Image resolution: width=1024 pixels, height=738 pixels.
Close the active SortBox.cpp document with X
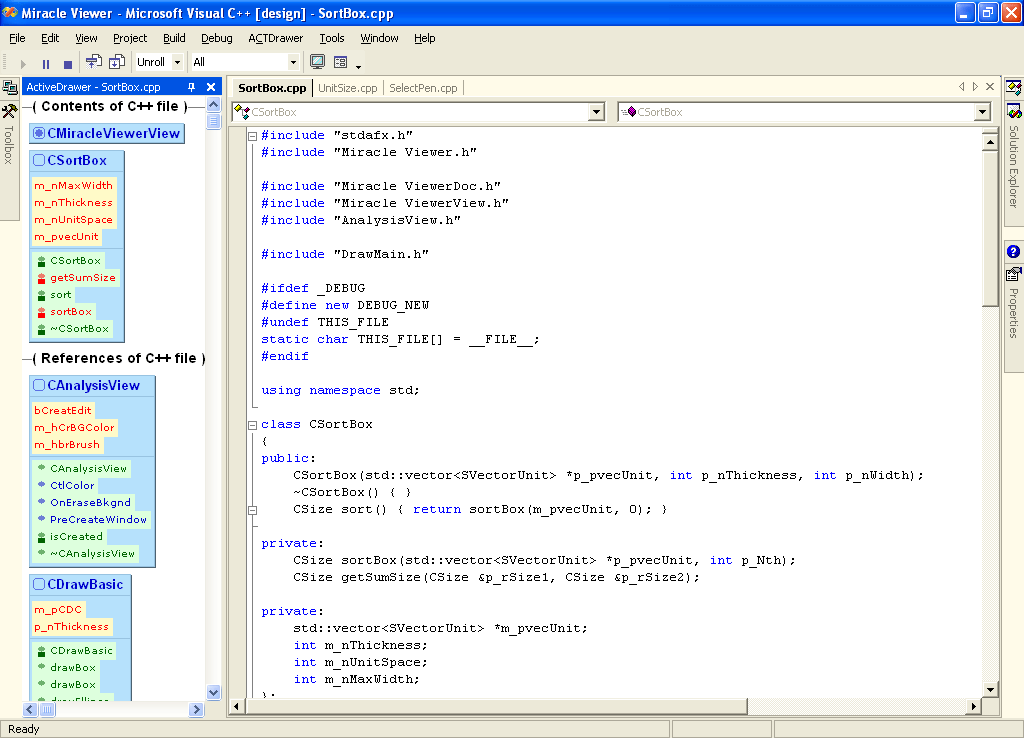990,86
